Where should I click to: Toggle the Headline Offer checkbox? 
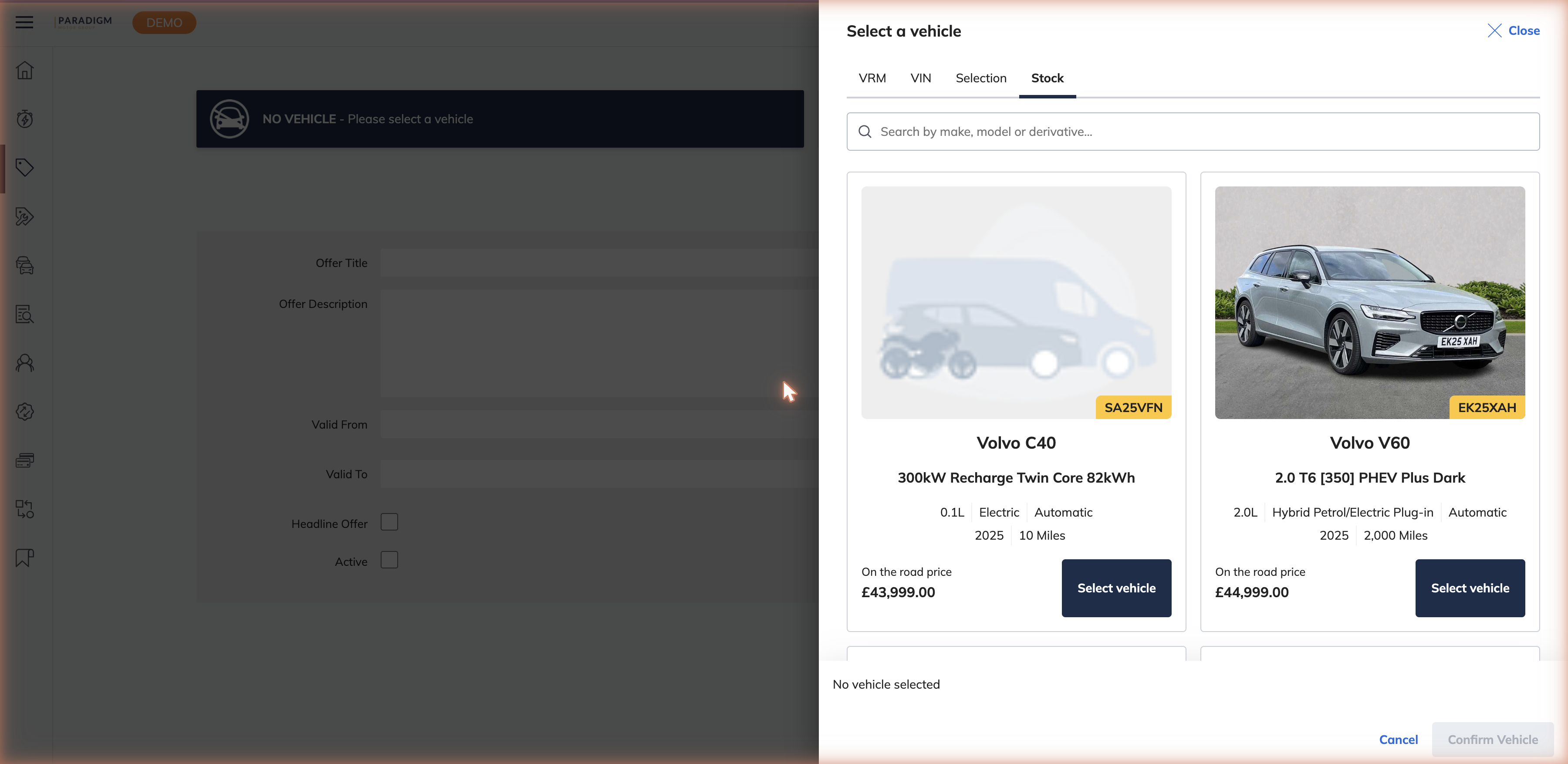(x=389, y=522)
